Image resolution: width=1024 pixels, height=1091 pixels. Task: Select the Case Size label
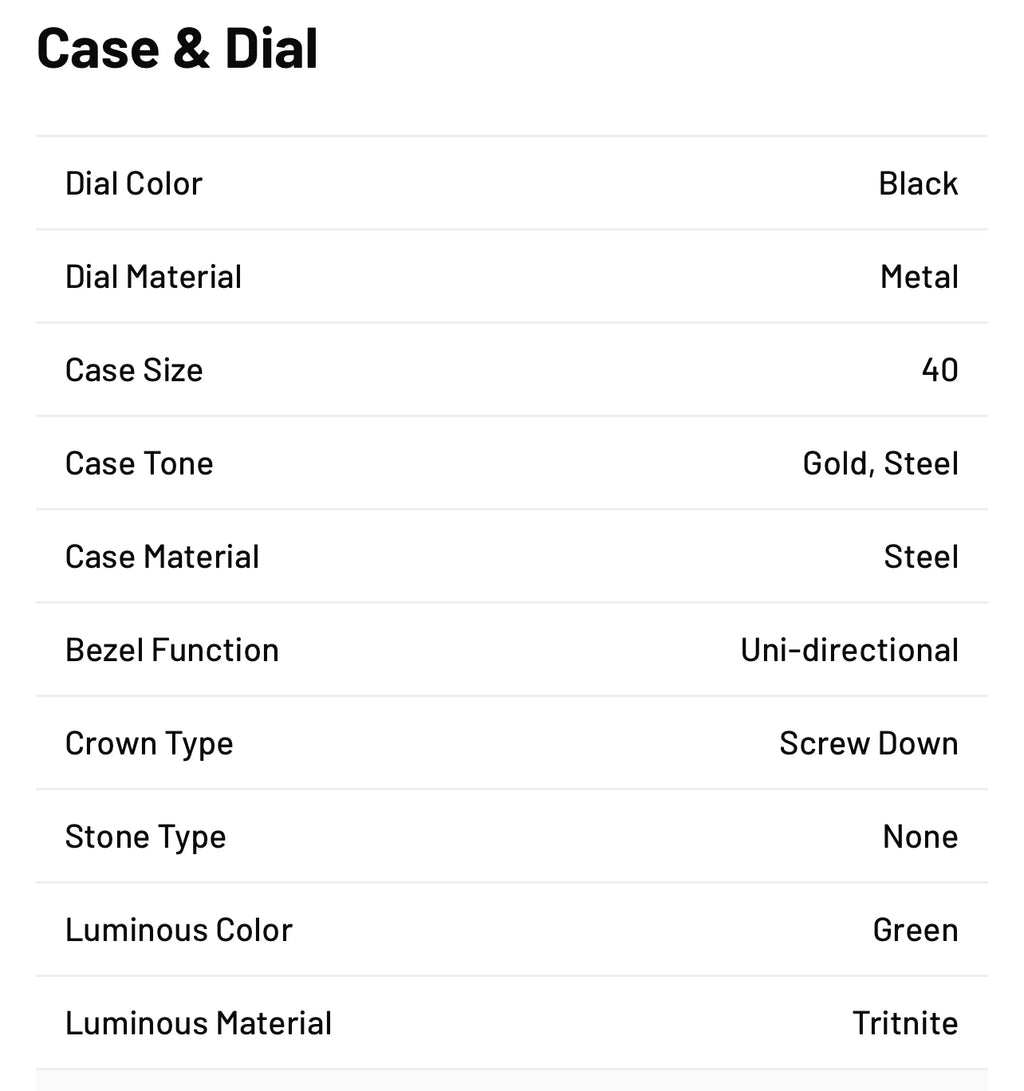(x=134, y=370)
